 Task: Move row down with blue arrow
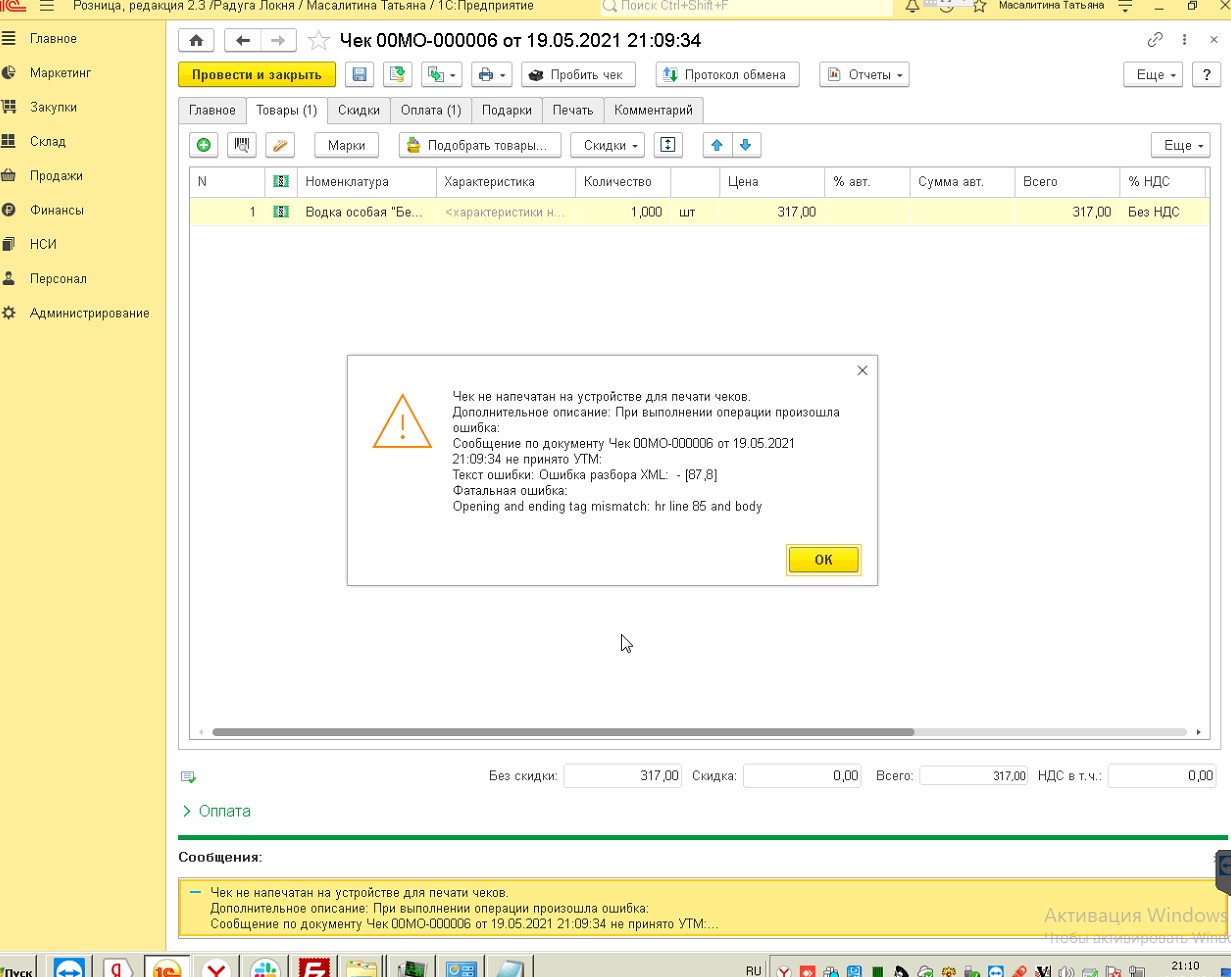[x=745, y=145]
